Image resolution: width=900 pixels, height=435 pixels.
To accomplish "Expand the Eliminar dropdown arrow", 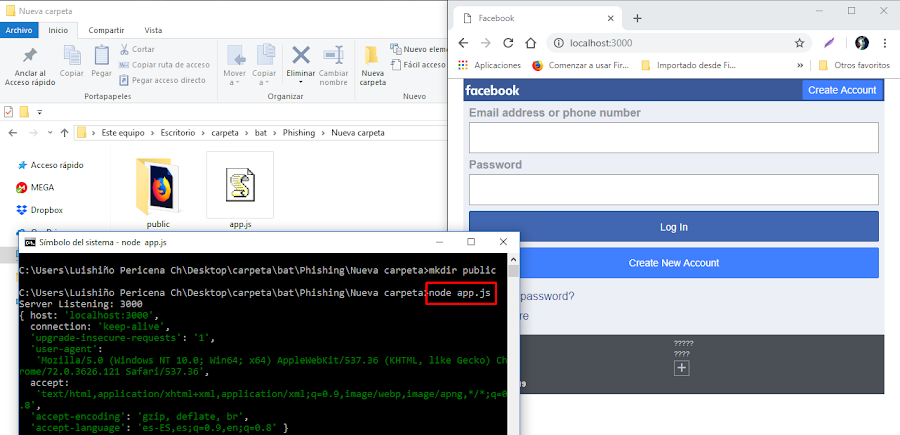I will 301,83.
